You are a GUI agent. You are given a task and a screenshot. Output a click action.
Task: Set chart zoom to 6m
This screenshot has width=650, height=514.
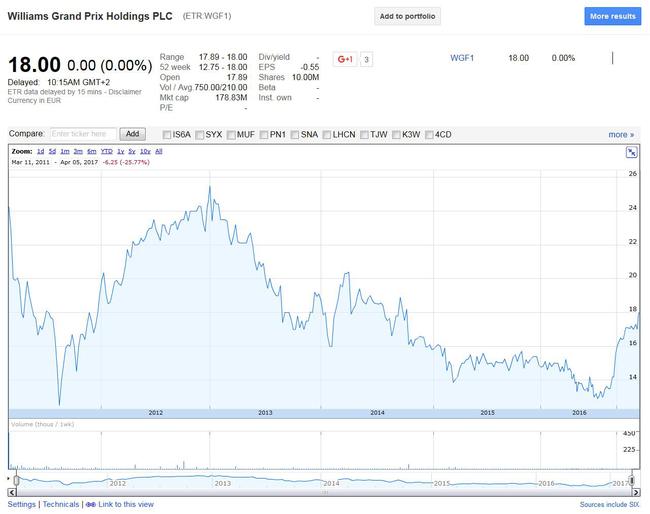[x=92, y=151]
